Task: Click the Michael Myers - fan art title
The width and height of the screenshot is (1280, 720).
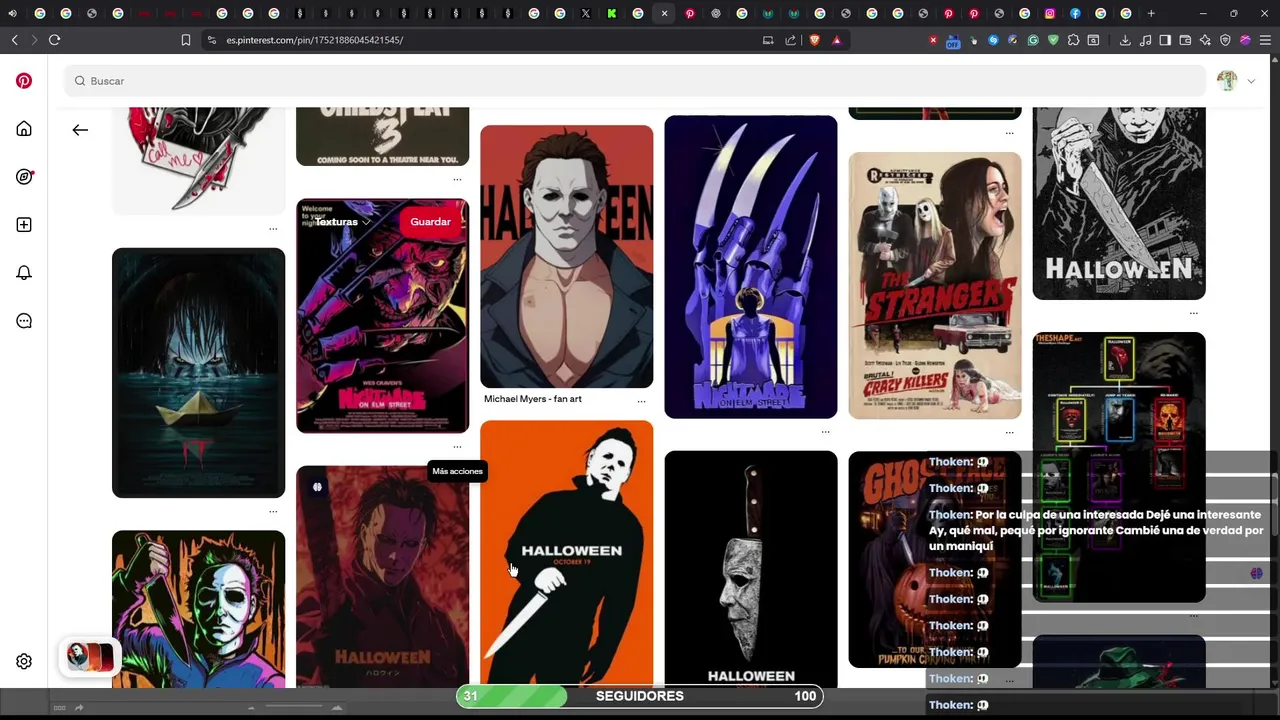Action: click(x=533, y=399)
